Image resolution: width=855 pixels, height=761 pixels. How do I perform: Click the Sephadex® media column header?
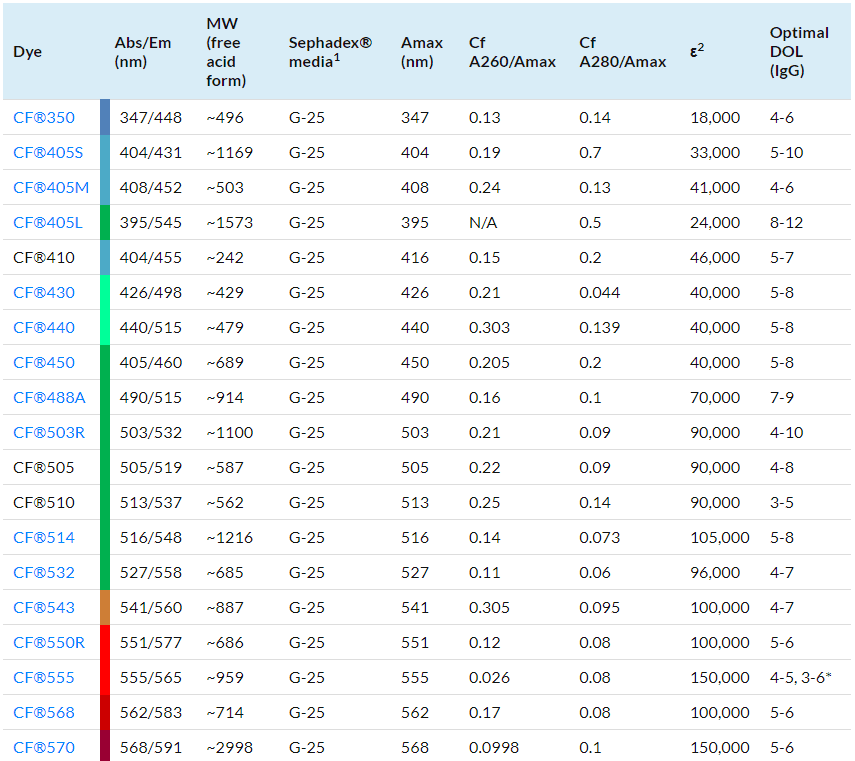click(330, 51)
